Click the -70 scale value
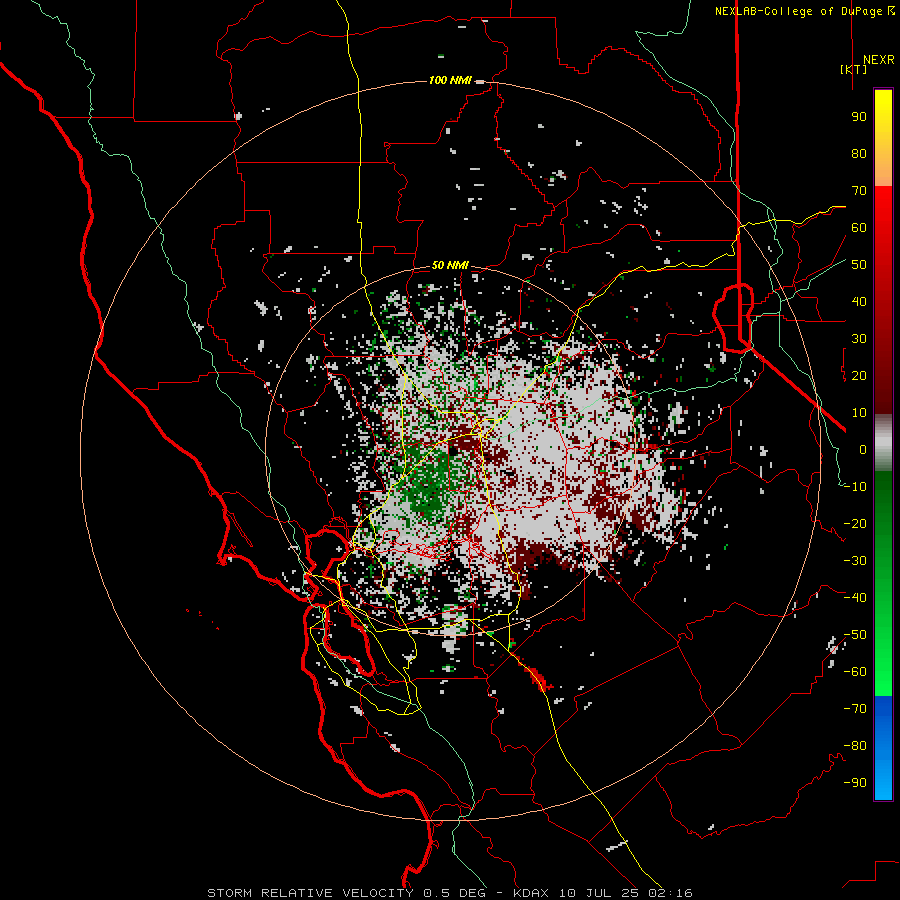 855,709
